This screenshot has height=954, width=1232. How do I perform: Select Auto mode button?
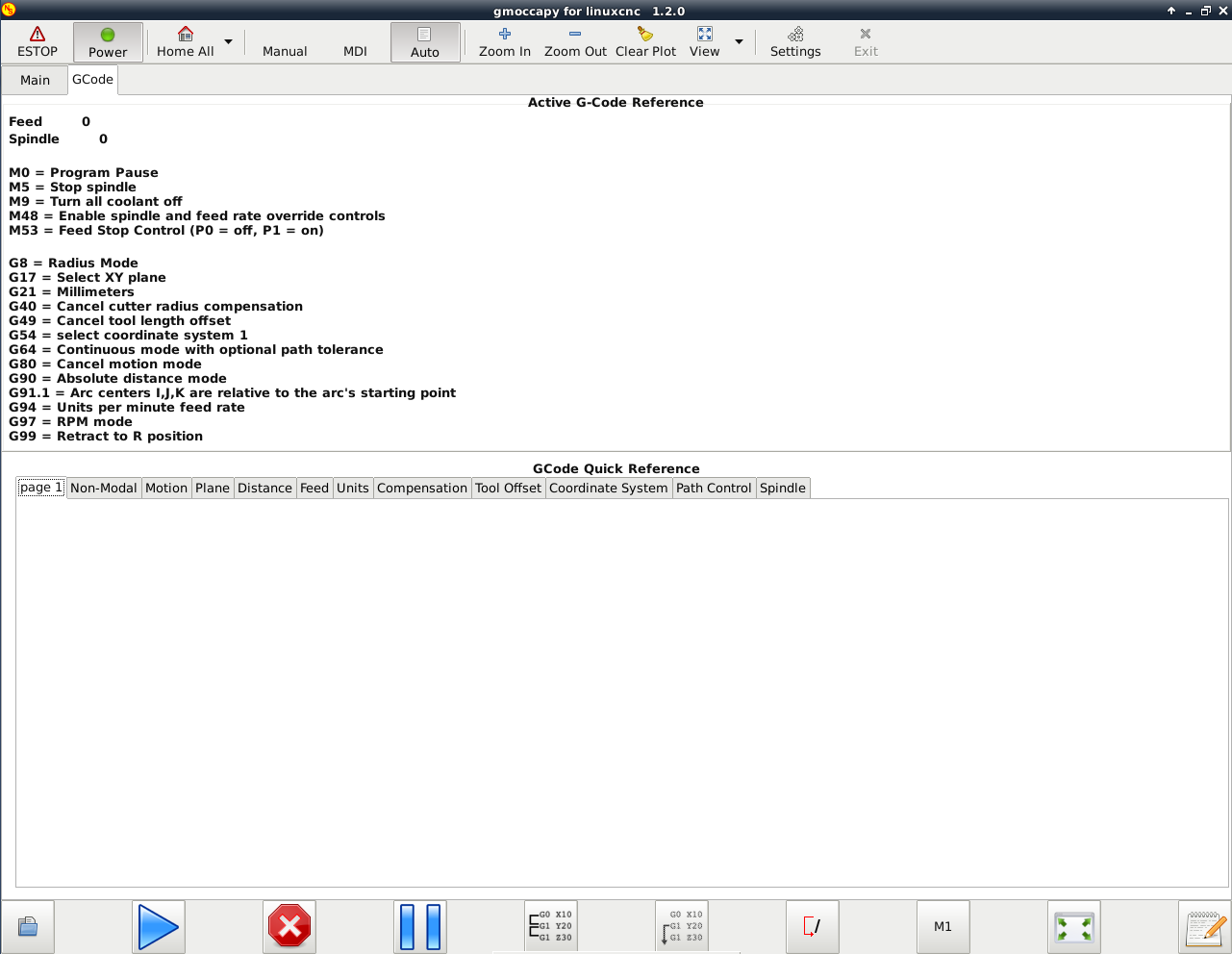(425, 42)
